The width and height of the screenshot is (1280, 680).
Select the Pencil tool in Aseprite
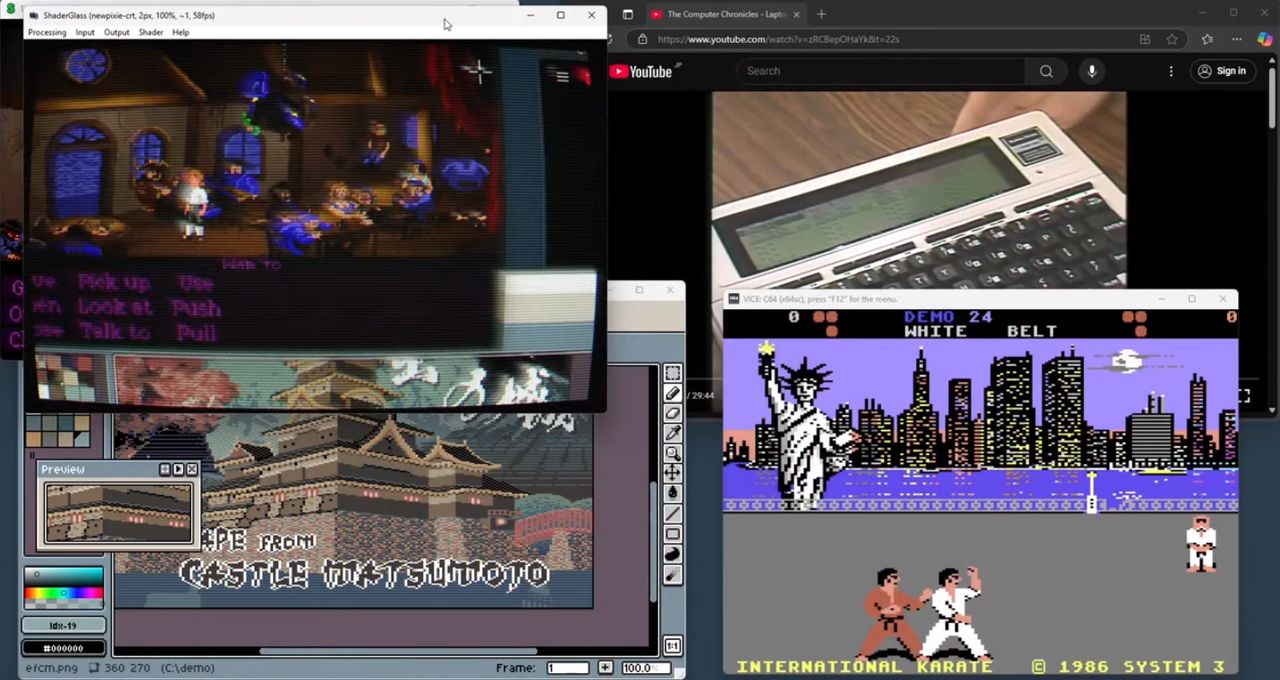[x=673, y=393]
